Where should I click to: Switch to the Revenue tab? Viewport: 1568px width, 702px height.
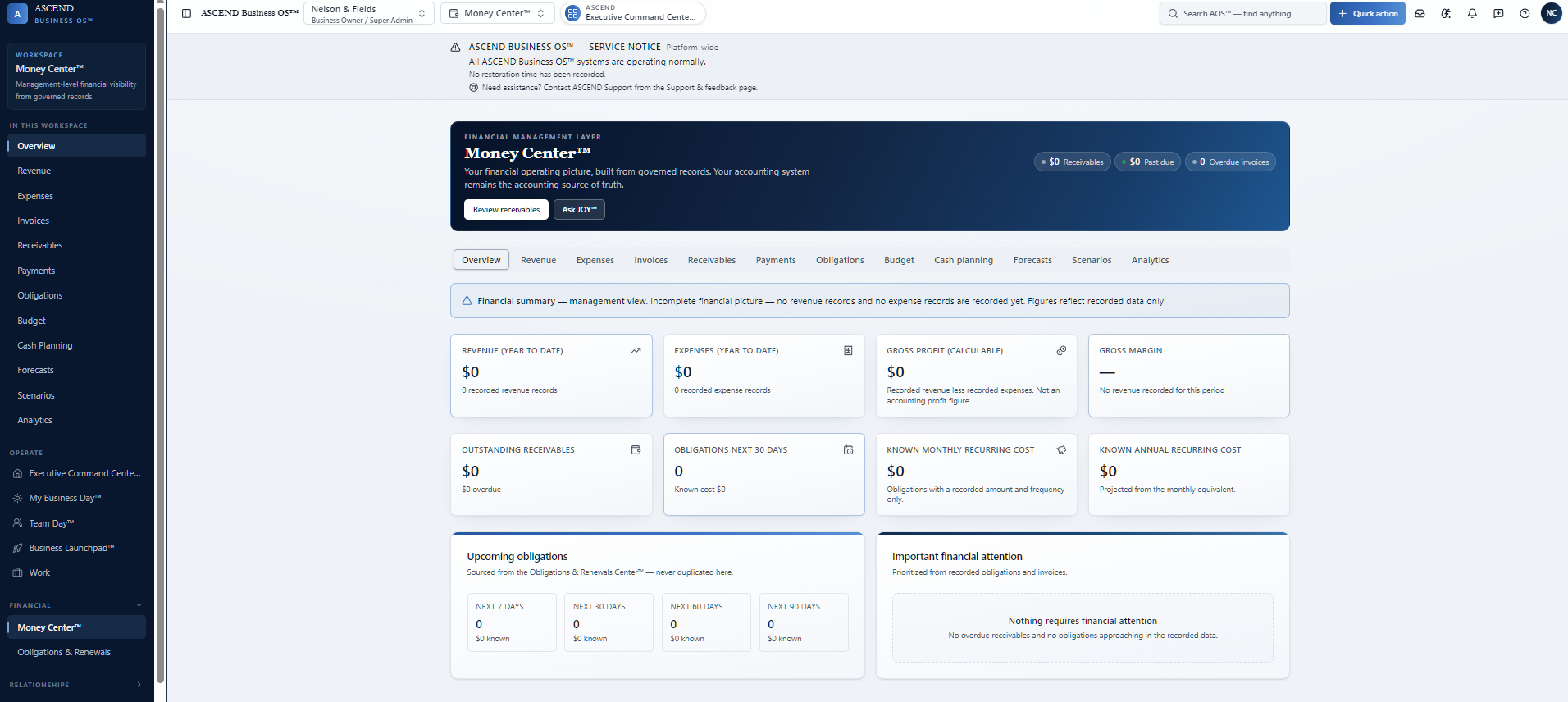pos(538,260)
